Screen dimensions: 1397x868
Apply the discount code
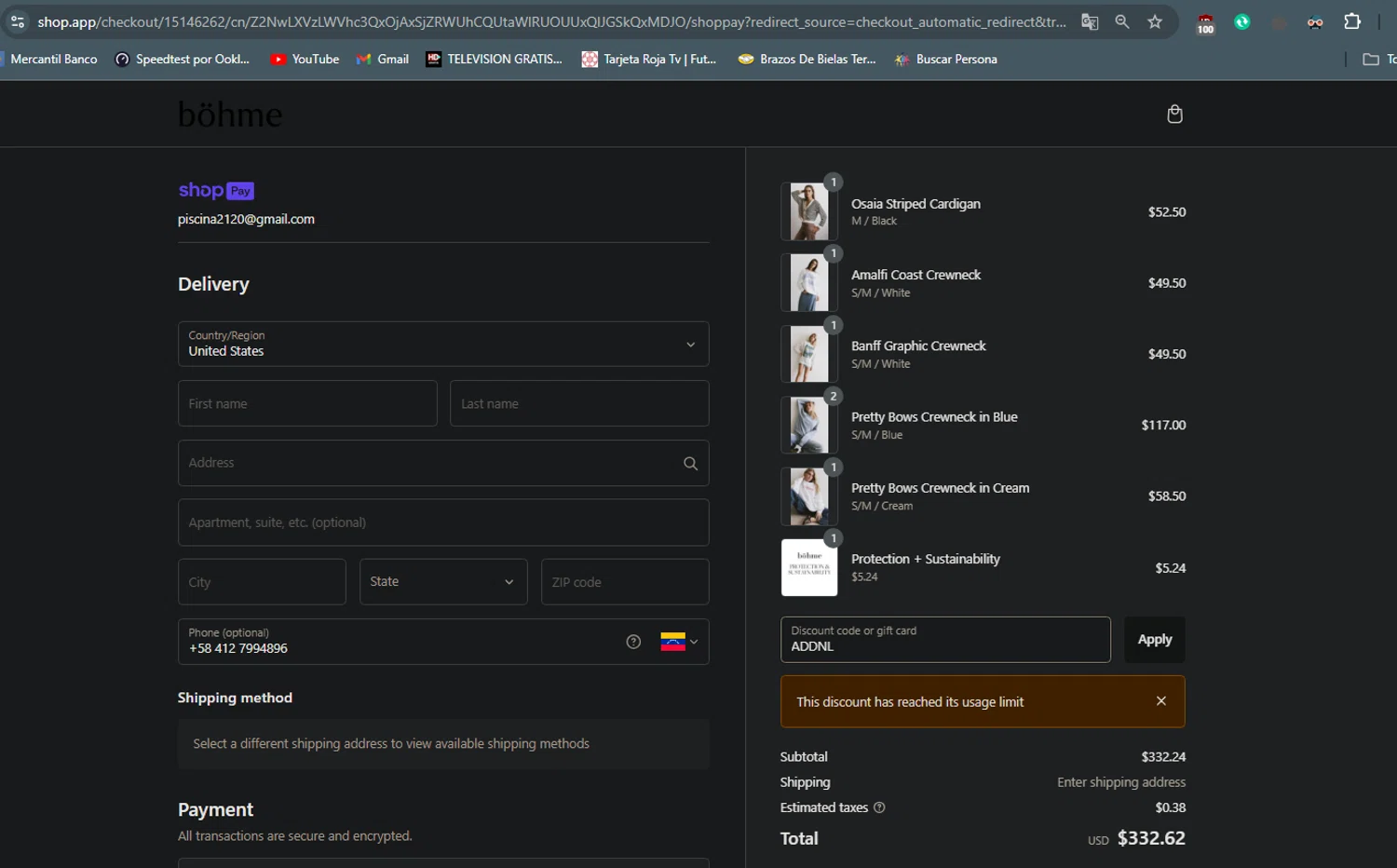click(x=1155, y=640)
